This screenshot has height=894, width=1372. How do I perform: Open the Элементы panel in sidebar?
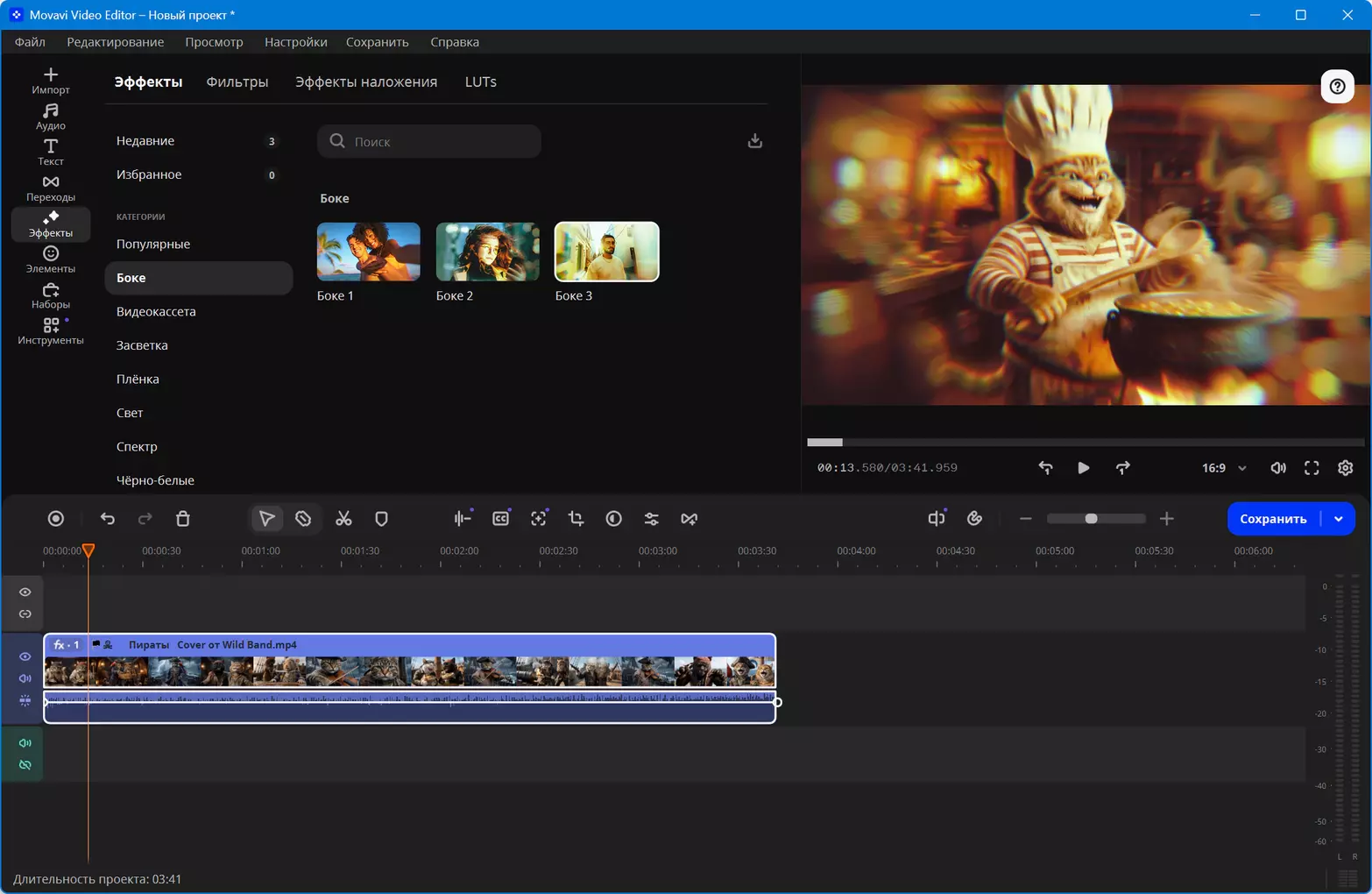tap(51, 260)
